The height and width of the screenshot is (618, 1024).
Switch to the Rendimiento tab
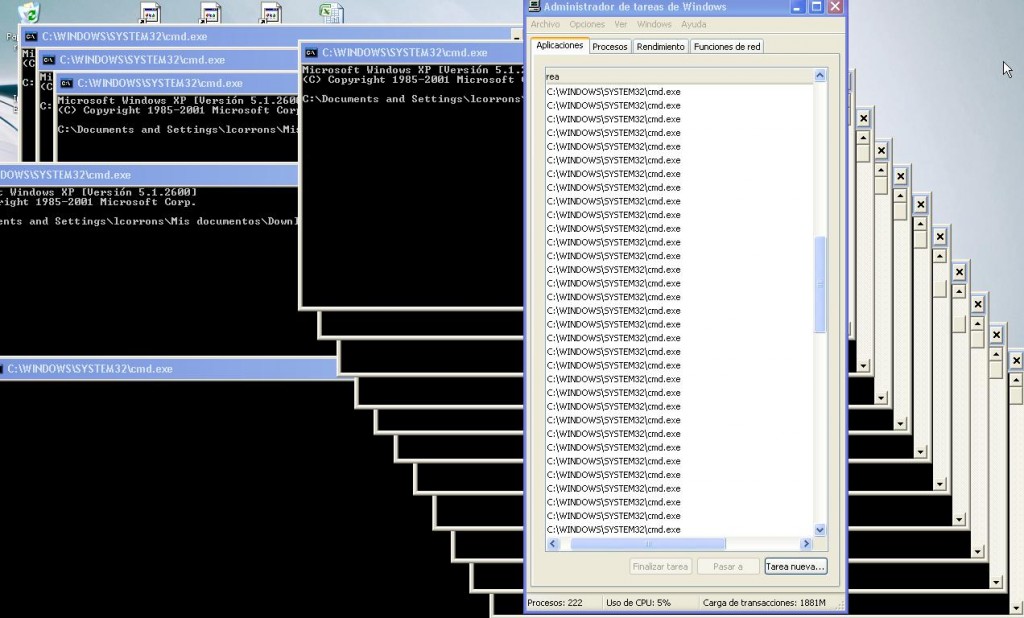[x=660, y=46]
